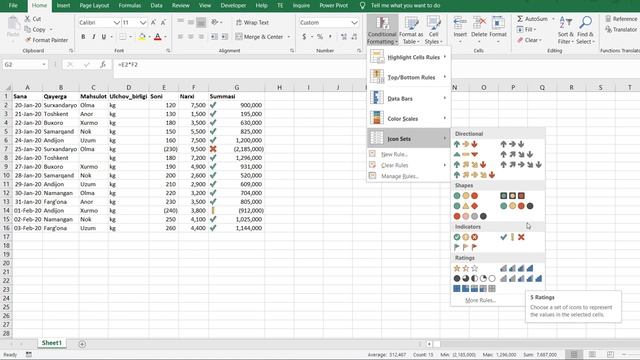Choose the 3 Signs shapes set
Image resolution: width=640 pixels, height=360 pixels.
click(465, 206)
